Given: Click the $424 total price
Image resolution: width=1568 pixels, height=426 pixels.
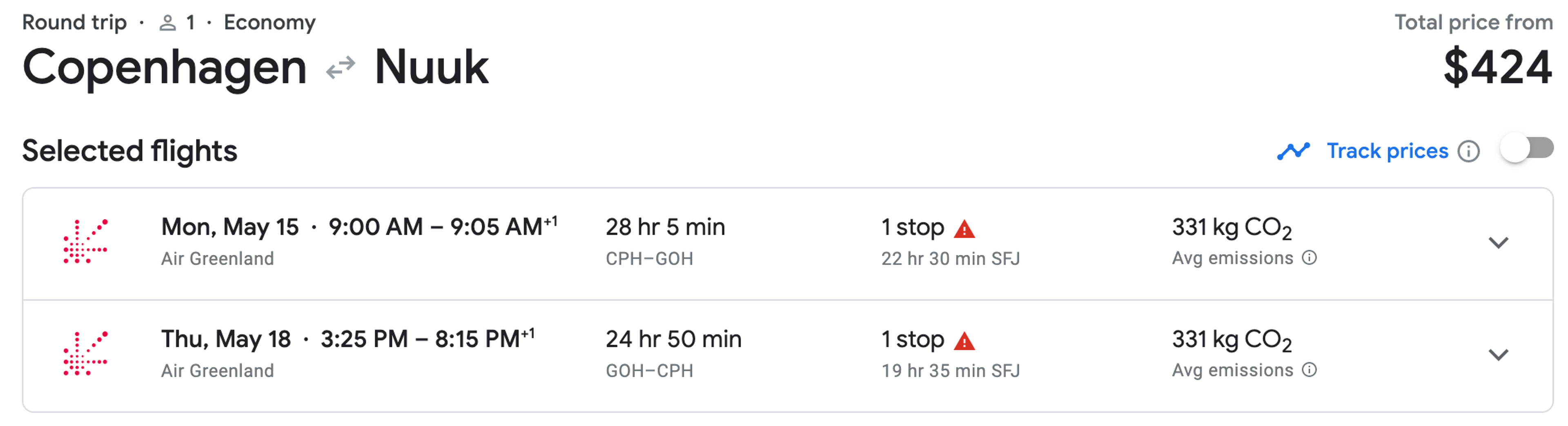Looking at the screenshot, I should coord(1498,67).
